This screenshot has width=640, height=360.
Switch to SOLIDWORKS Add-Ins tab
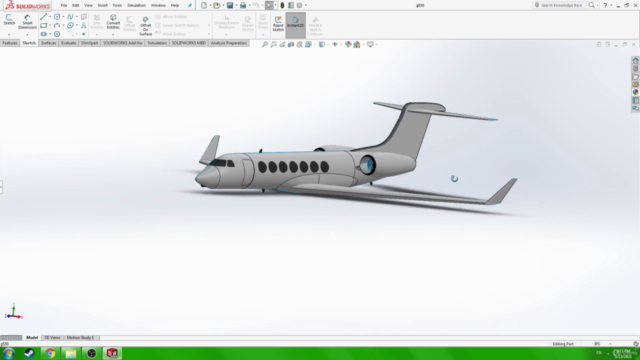point(122,43)
